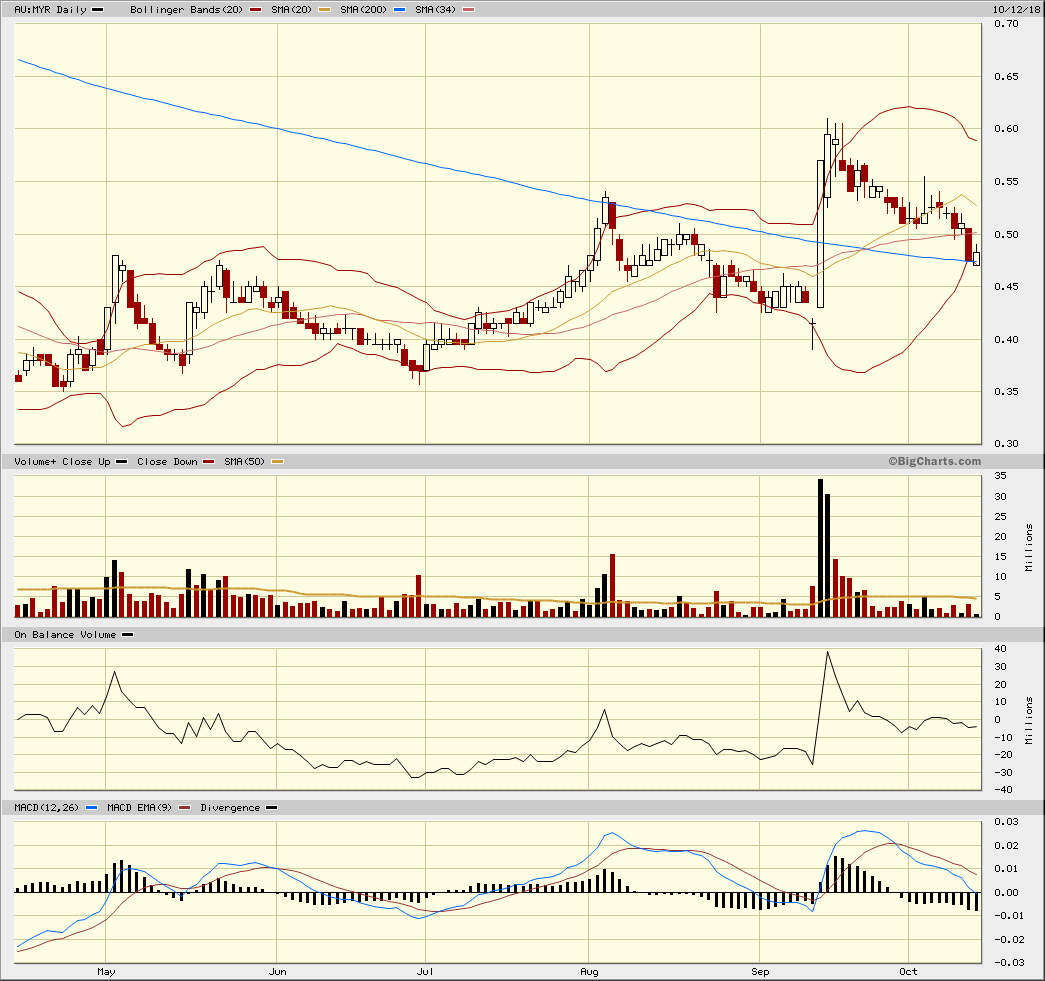This screenshot has height=981, width=1045.
Task: Click the -10 On Balance Volume axis value
Action: [x=1003, y=737]
